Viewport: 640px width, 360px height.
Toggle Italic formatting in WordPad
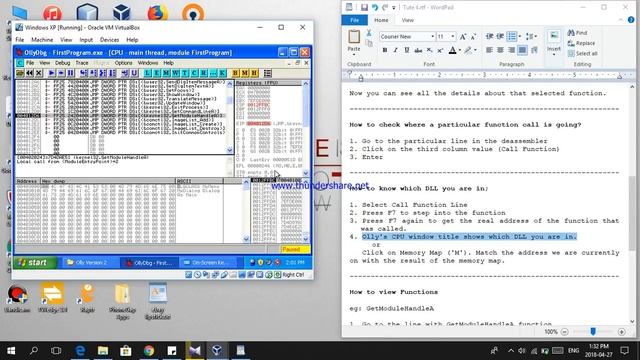point(396,50)
